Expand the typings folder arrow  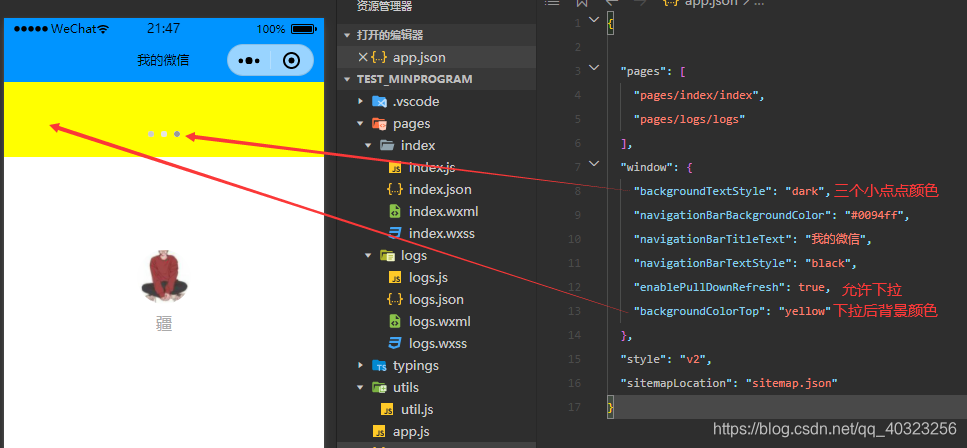coord(361,365)
